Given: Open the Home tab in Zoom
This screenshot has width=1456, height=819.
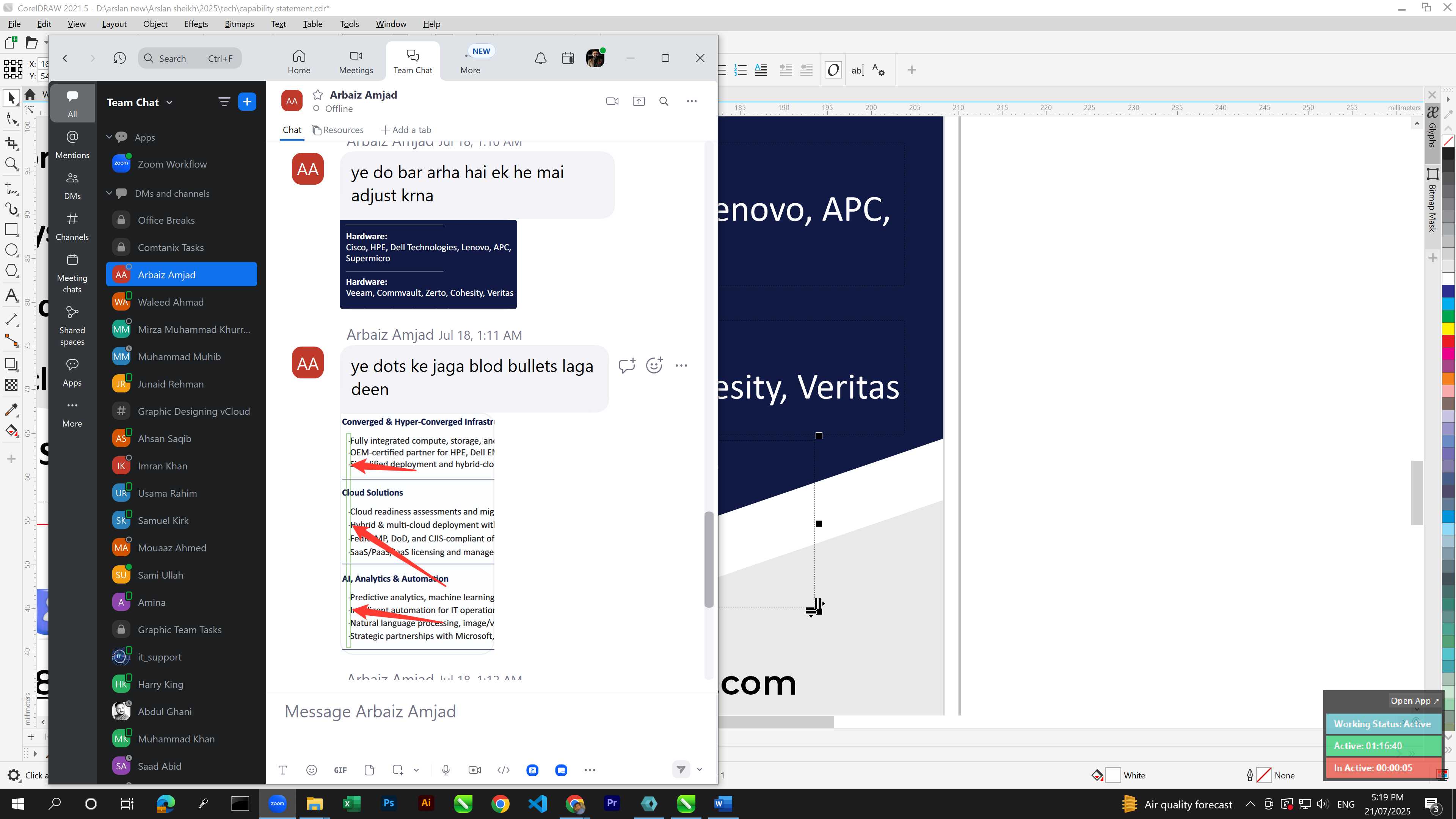Looking at the screenshot, I should (299, 61).
